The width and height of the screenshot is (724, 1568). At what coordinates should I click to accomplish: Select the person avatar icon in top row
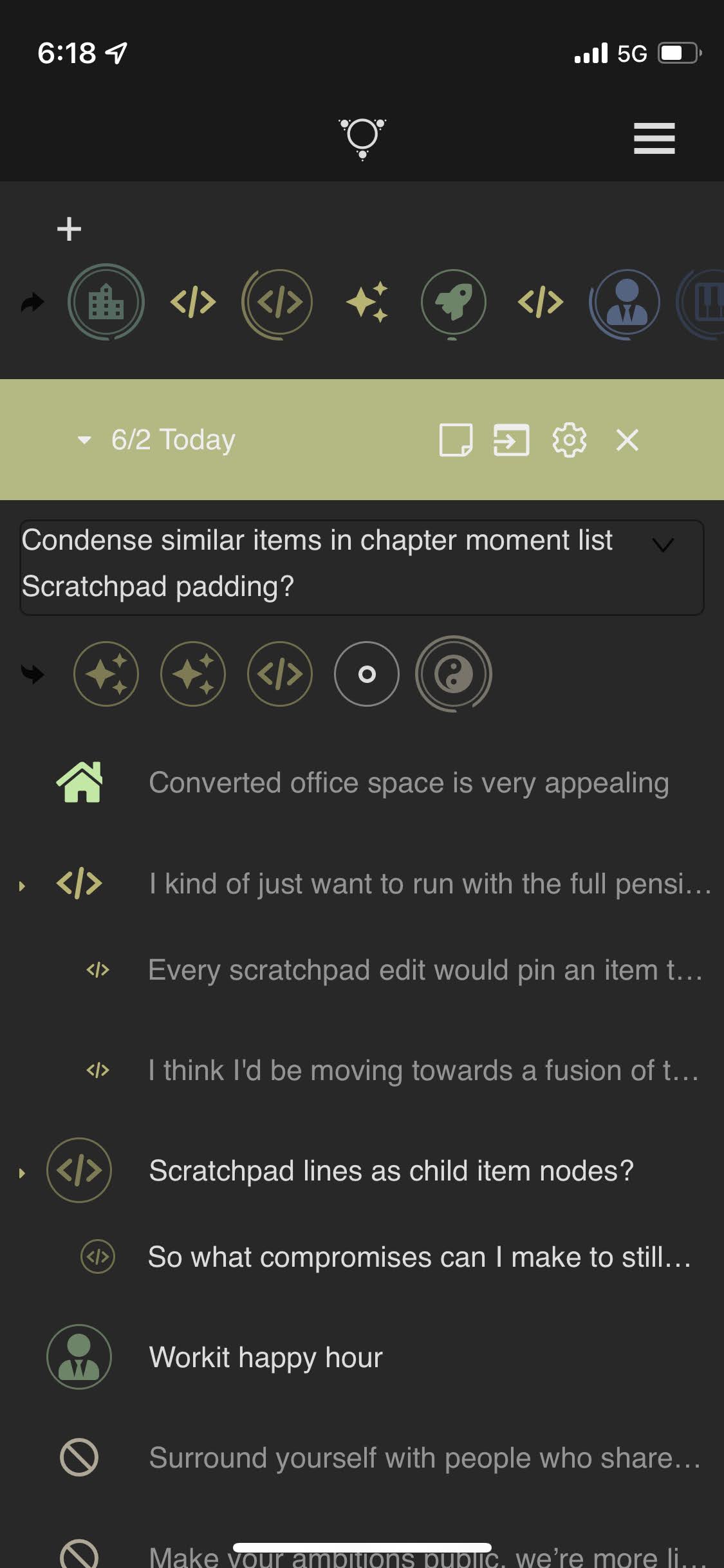pyautogui.click(x=626, y=302)
